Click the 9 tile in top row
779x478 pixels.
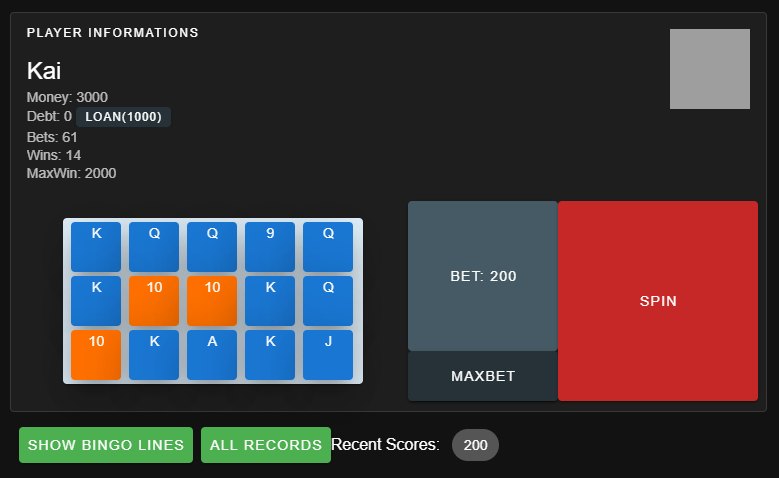(270, 247)
